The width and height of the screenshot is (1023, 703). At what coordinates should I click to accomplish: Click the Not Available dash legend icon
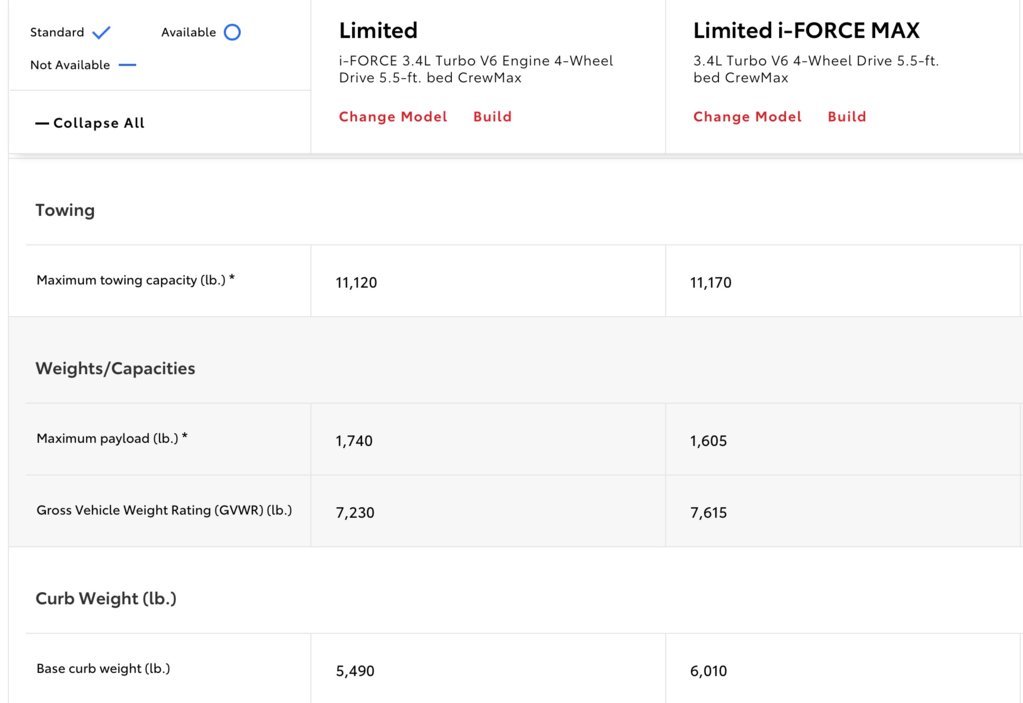[127, 65]
